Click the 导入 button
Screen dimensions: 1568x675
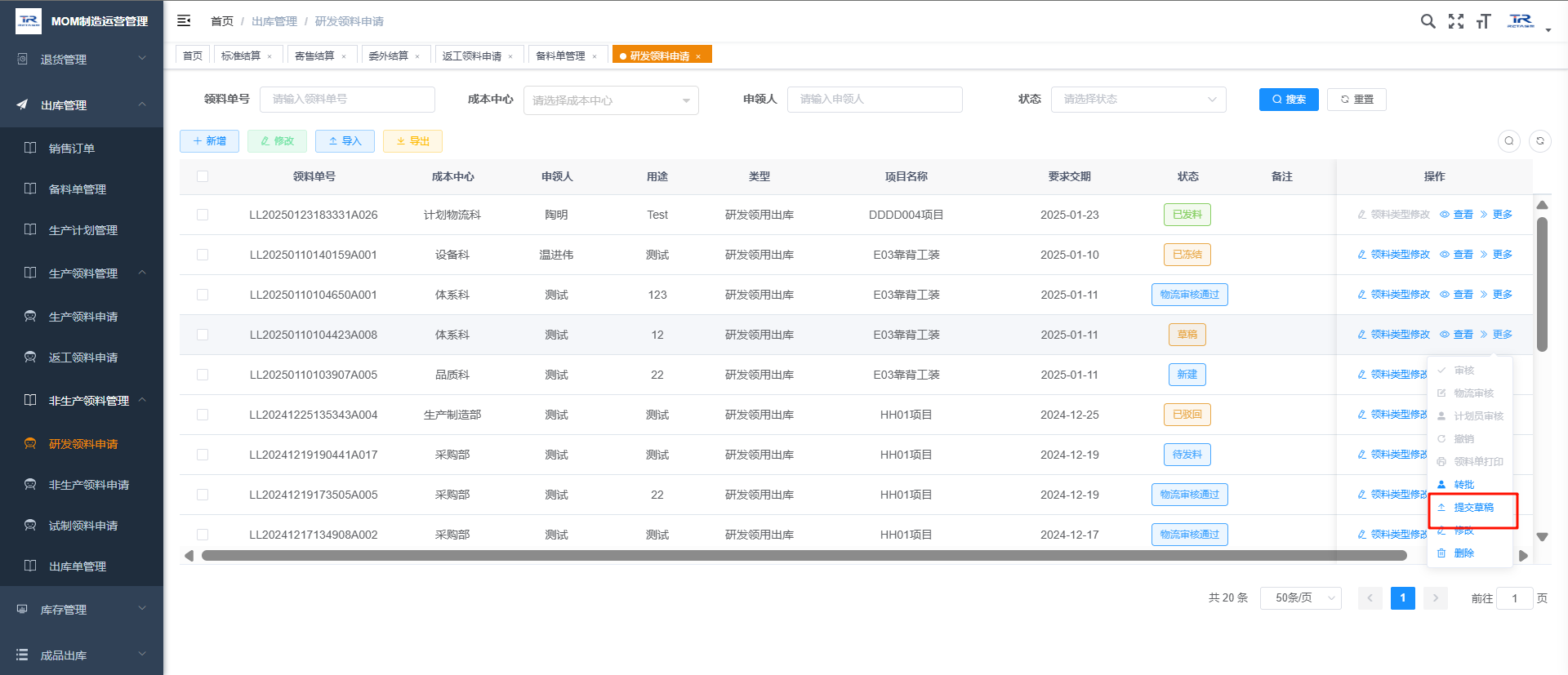345,141
